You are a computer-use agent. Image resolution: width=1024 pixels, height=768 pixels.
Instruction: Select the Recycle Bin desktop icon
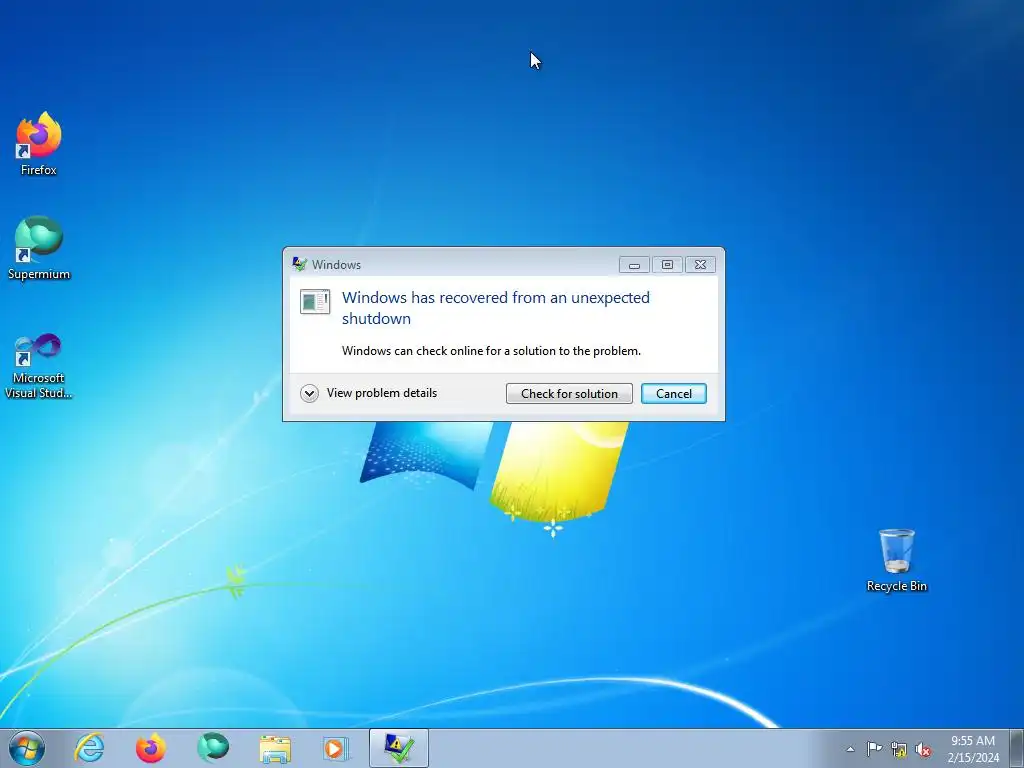pos(896,560)
